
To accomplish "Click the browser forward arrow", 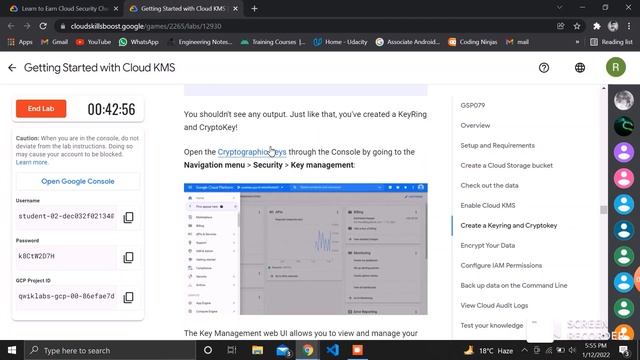I will [x=27, y=26].
